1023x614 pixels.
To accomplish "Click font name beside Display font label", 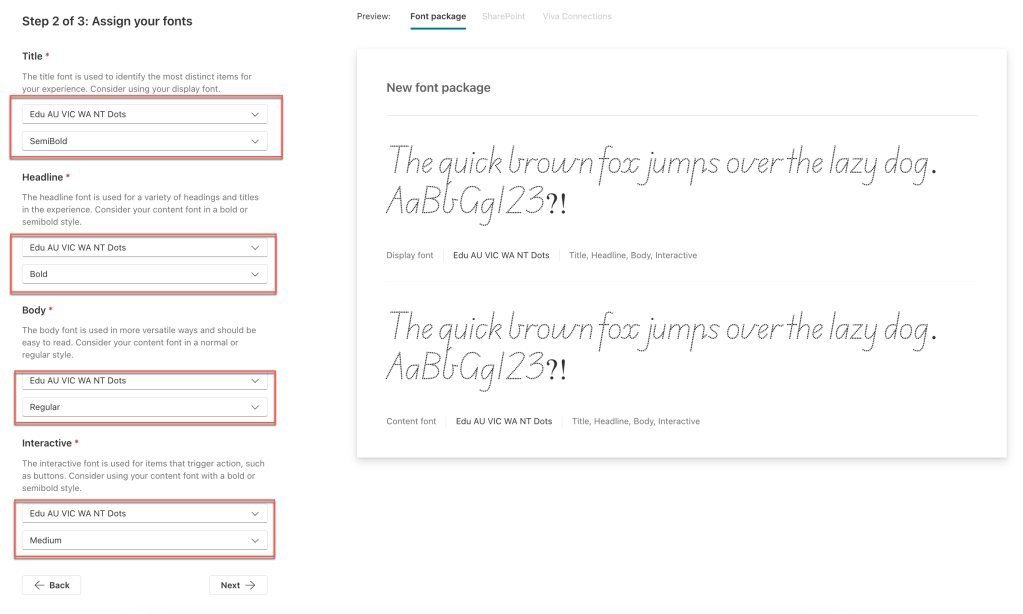I will coord(501,256).
